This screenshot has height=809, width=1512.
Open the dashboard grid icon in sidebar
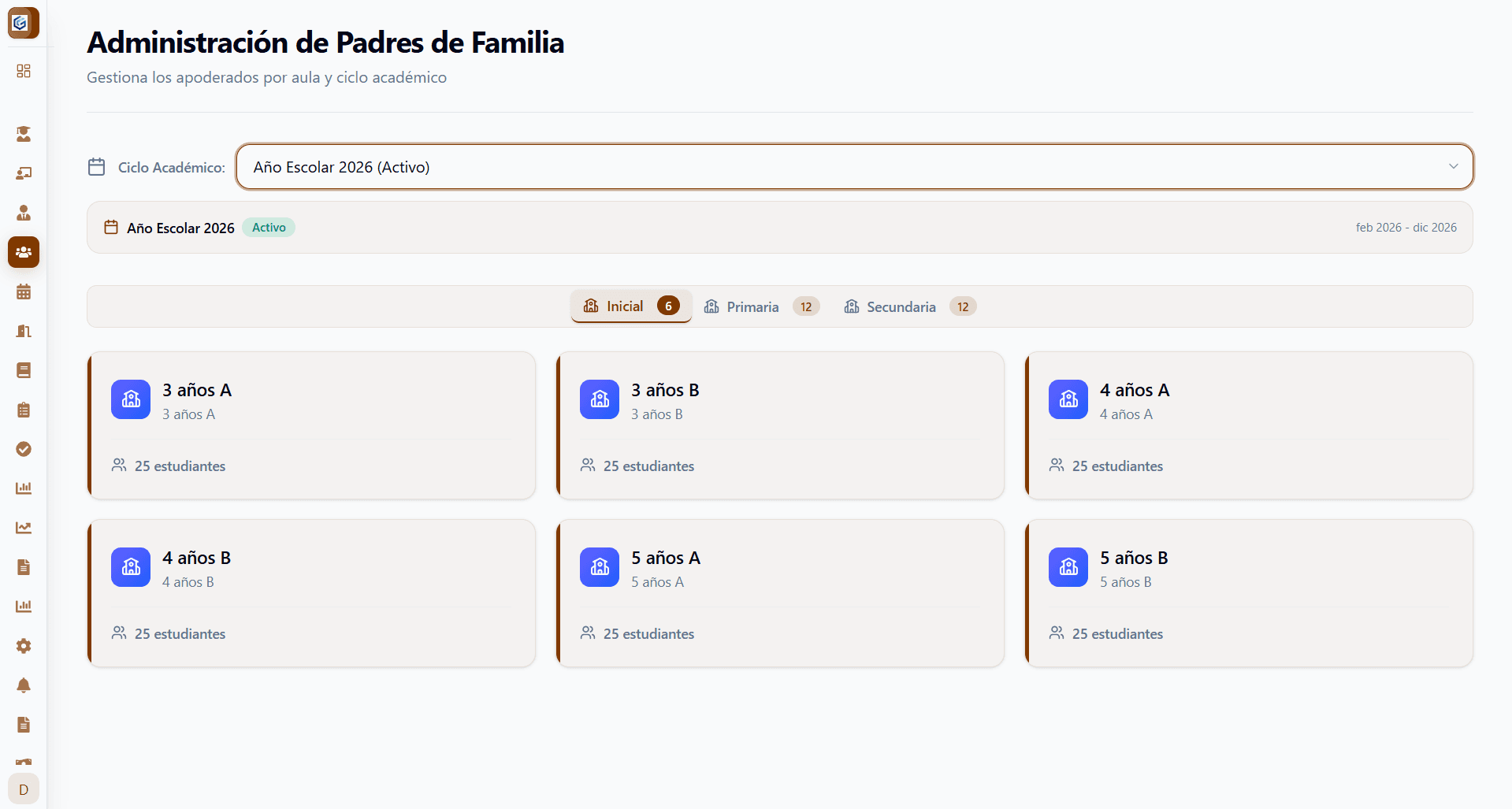(24, 71)
